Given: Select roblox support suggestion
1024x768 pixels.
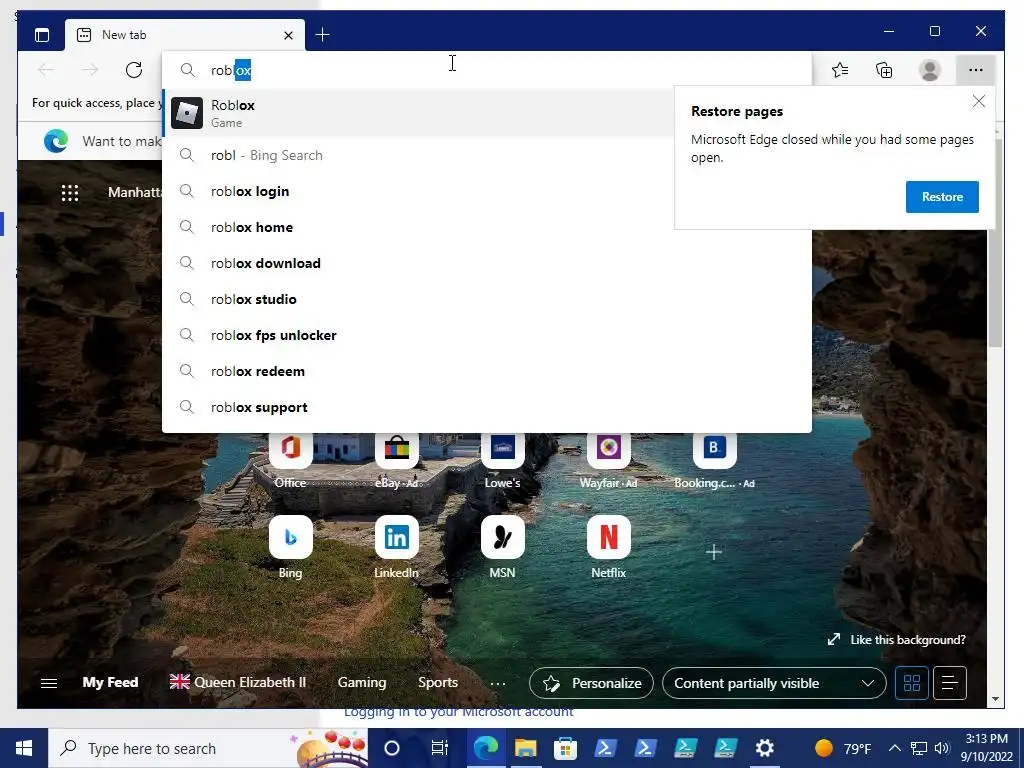Looking at the screenshot, I should tap(487, 407).
